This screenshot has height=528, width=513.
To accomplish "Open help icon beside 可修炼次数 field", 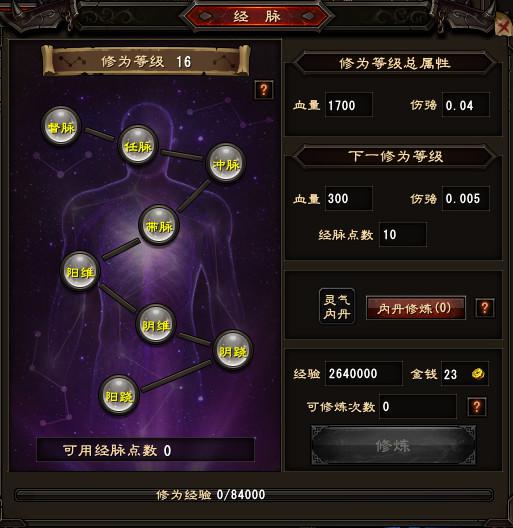I will pos(477,407).
